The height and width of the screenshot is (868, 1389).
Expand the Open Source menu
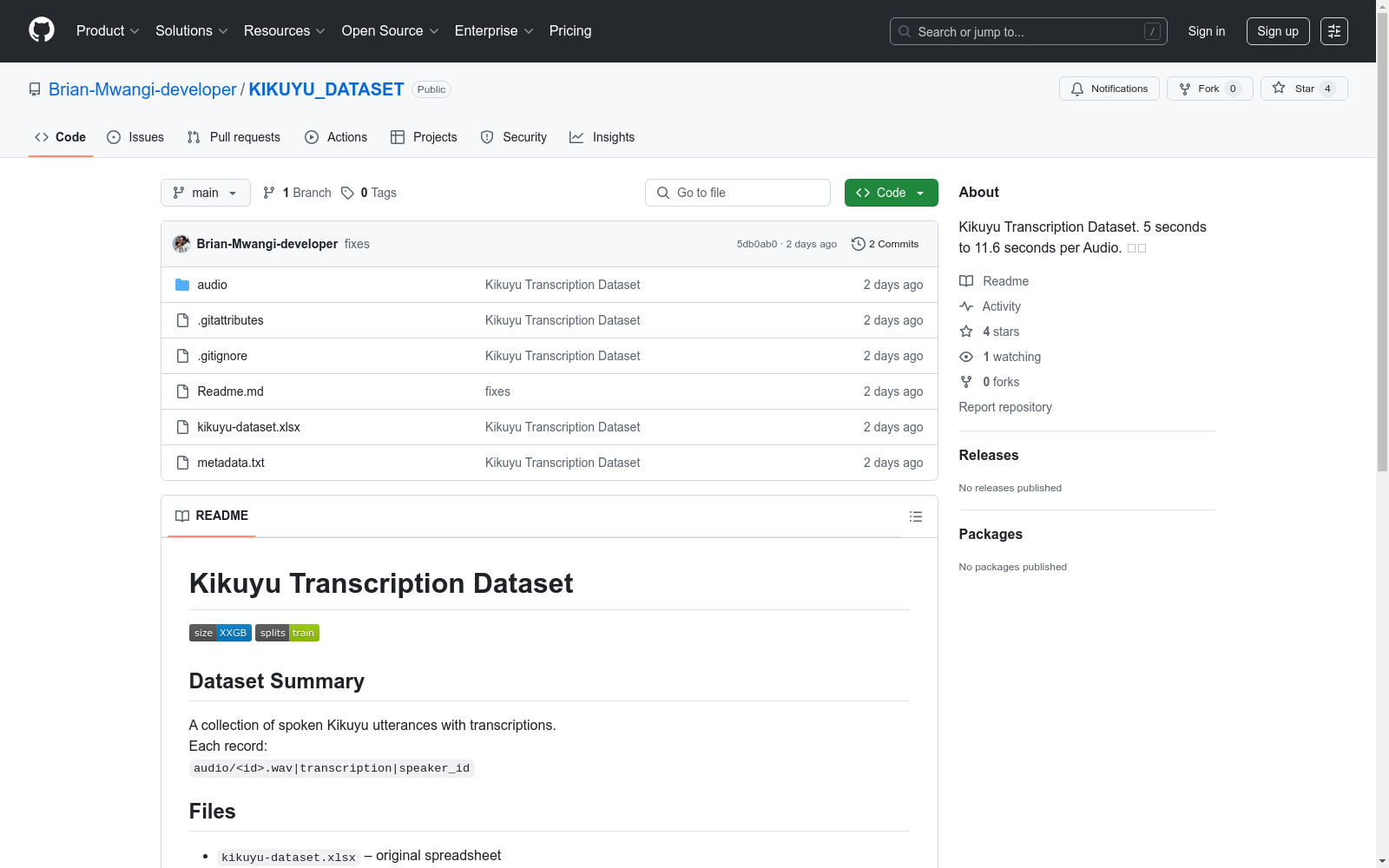point(391,31)
